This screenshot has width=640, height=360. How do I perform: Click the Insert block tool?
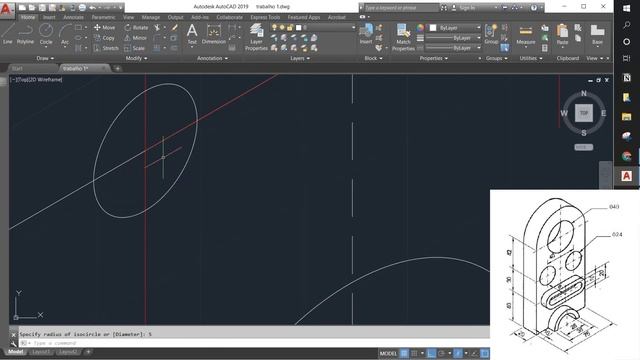tap(366, 34)
